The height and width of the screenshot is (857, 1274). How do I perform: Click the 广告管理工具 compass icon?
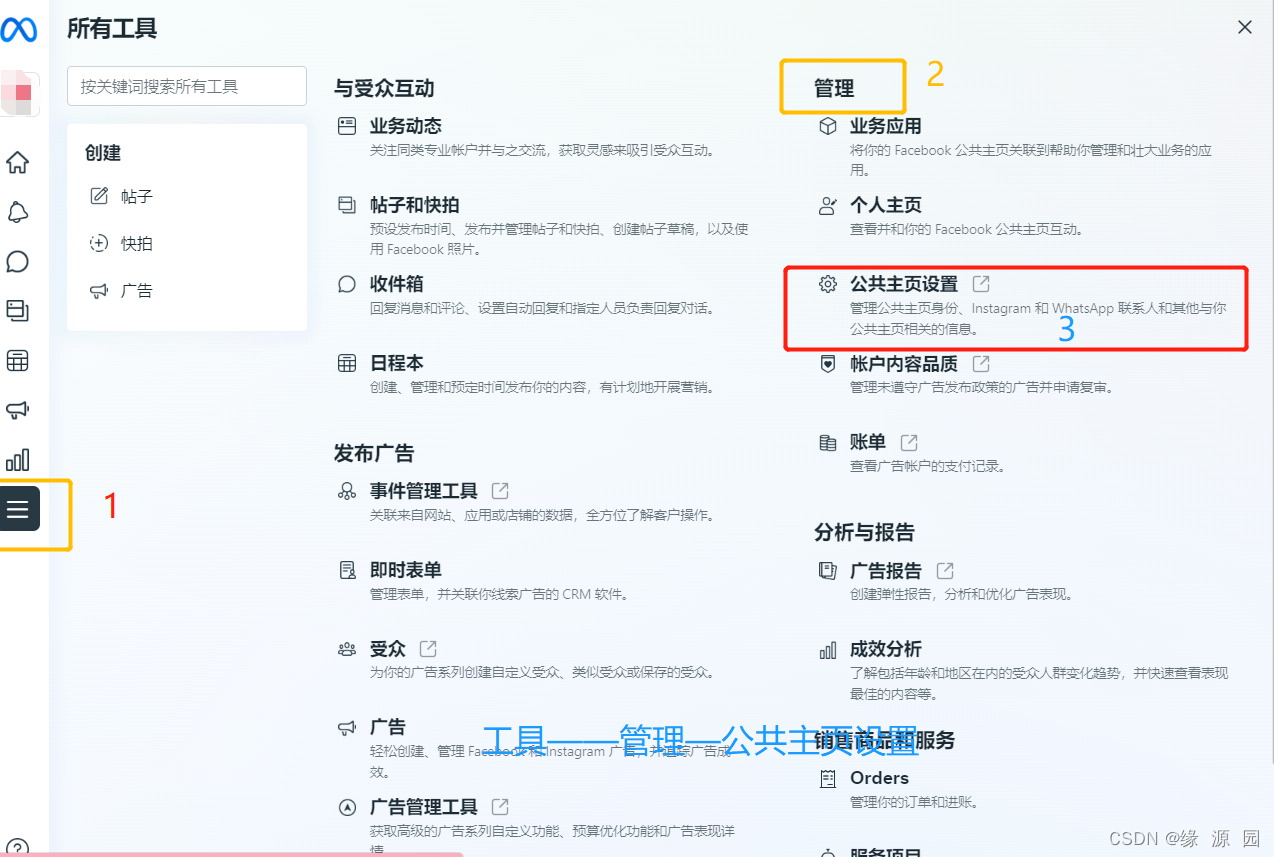(x=347, y=807)
